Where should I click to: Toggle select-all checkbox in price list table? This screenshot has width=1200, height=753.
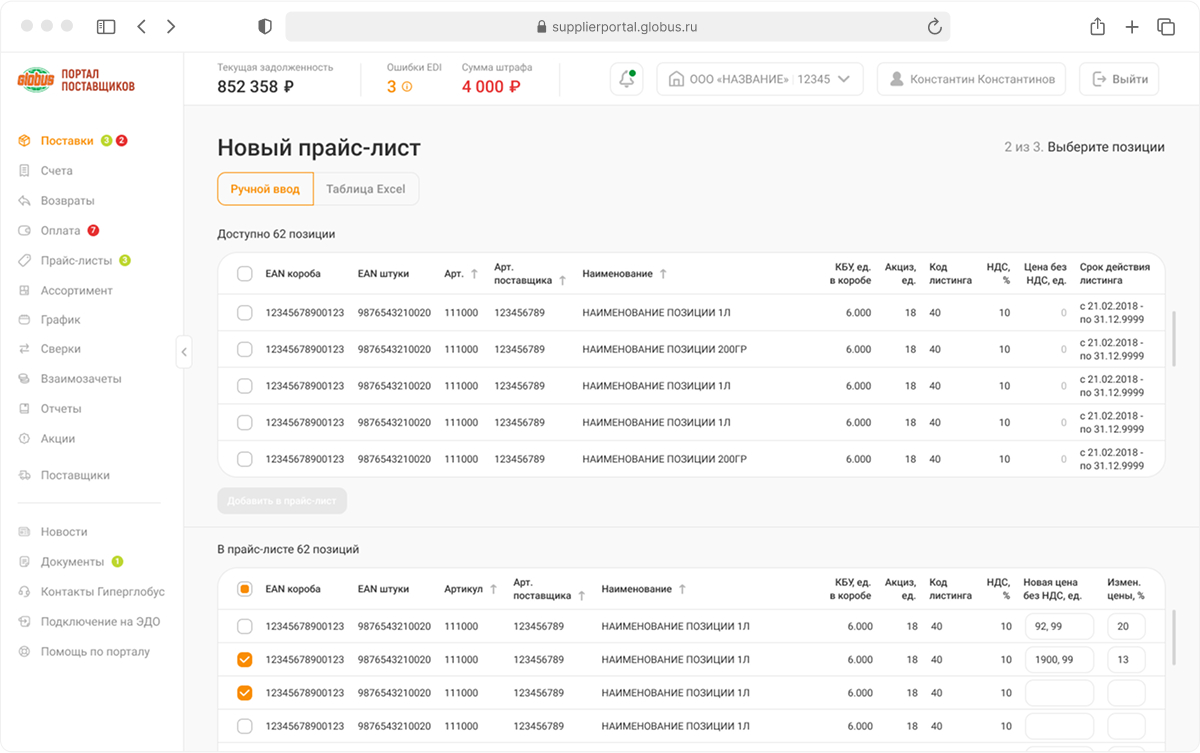244,589
